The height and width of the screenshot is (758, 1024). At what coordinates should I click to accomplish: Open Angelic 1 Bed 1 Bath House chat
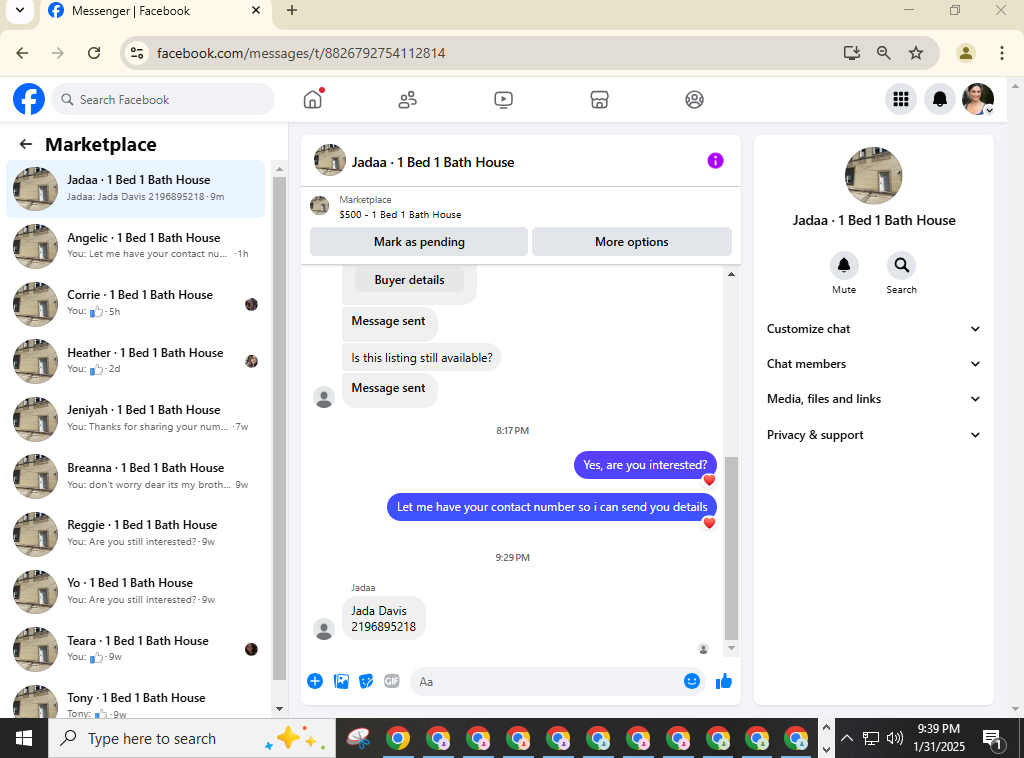pyautogui.click(x=136, y=245)
